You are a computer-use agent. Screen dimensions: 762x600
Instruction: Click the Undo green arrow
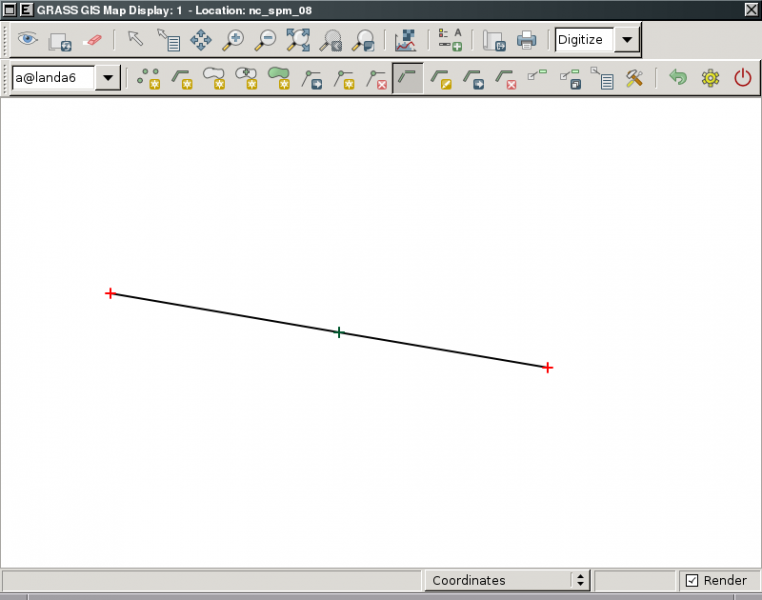pyautogui.click(x=678, y=78)
